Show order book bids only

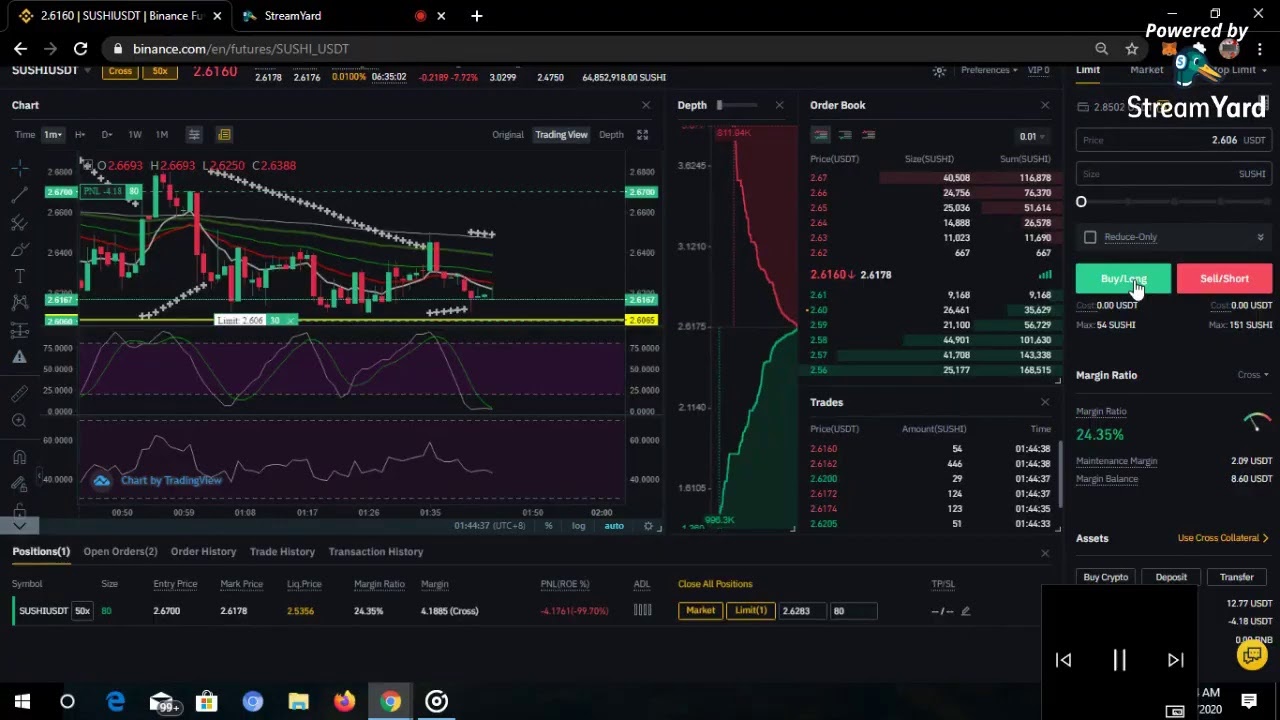pyautogui.click(x=845, y=135)
